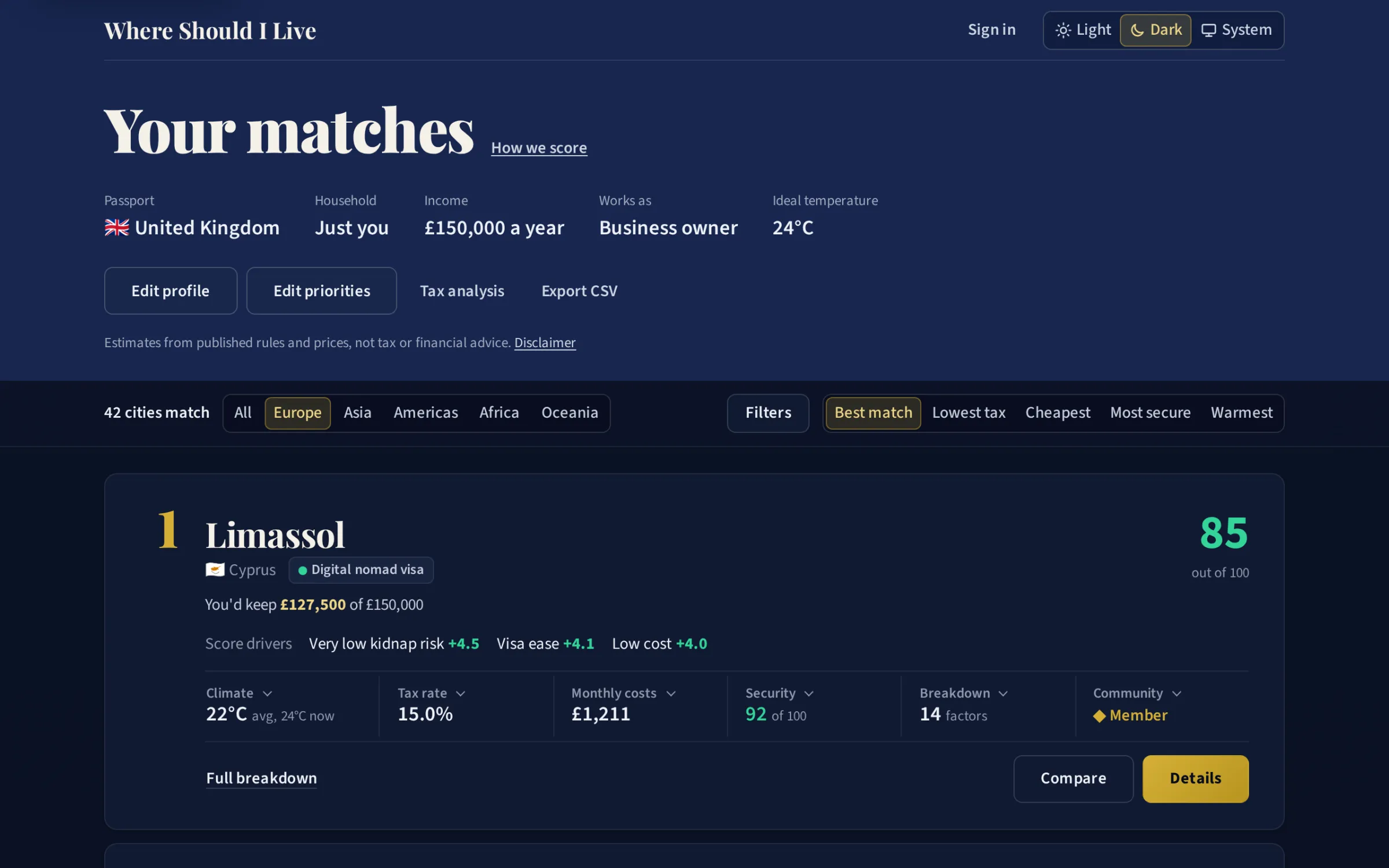Open the Disclaimer link

[545, 343]
